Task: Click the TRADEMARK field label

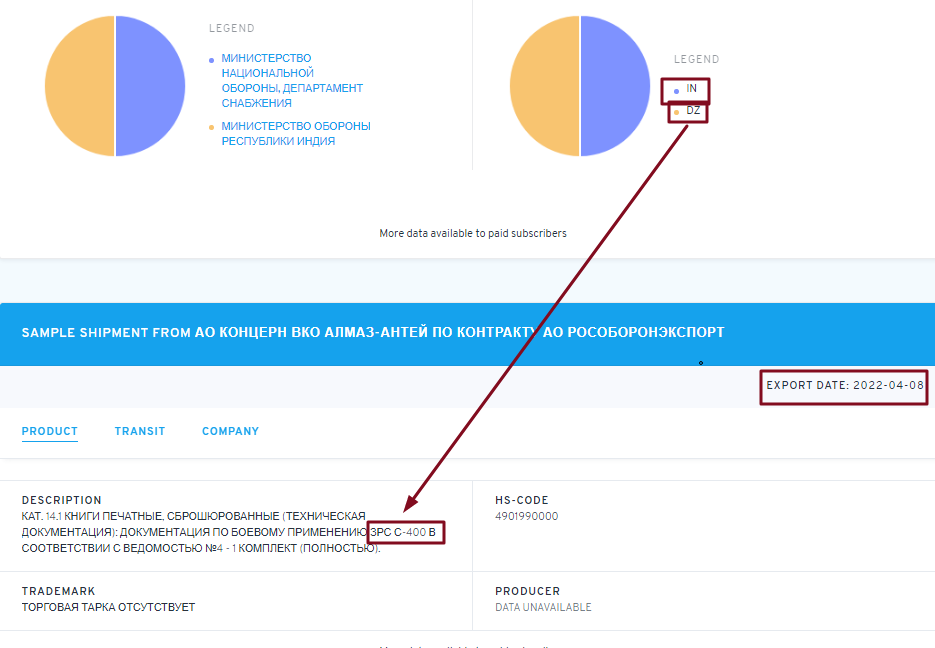Action: tap(58, 591)
